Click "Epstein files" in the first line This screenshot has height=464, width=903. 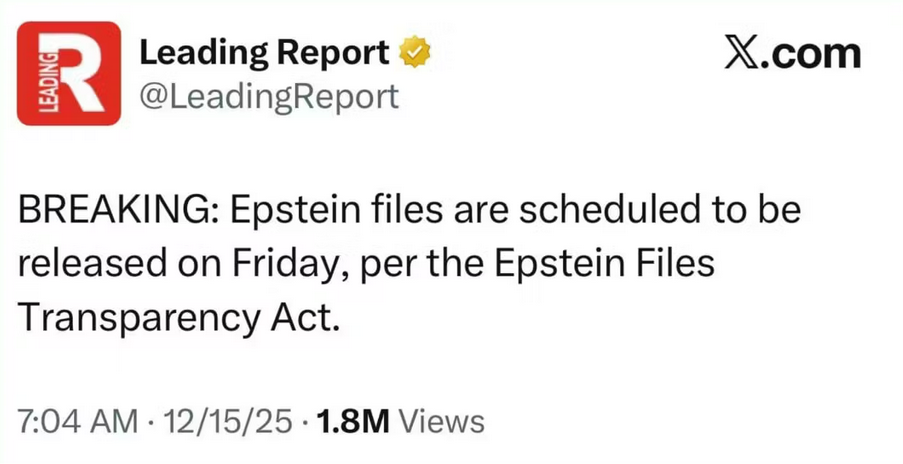point(337,212)
